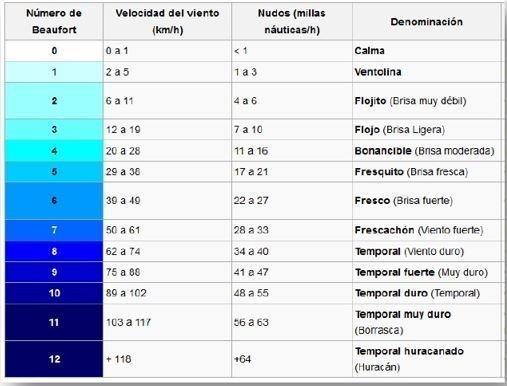
Task: Select Beaufort number 0 cell
Action: click(x=54, y=51)
